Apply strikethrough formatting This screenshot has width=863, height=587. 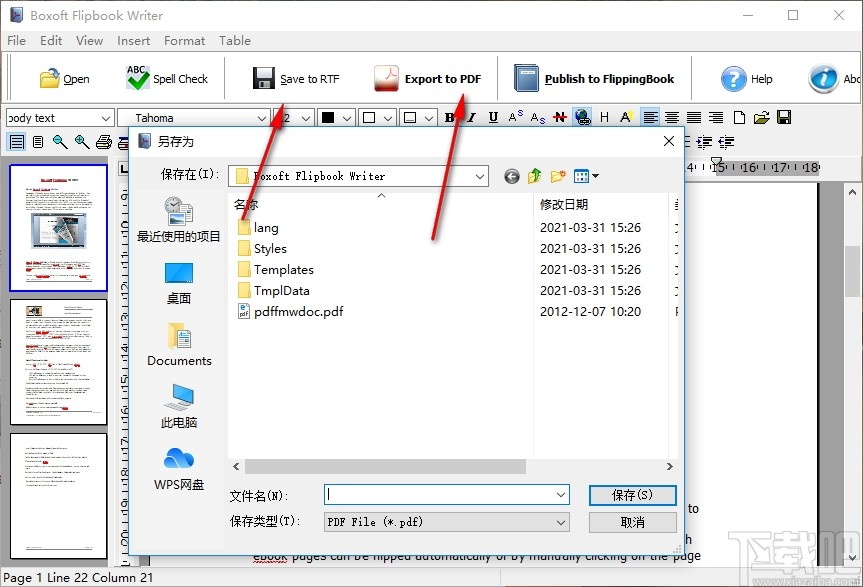tap(559, 117)
